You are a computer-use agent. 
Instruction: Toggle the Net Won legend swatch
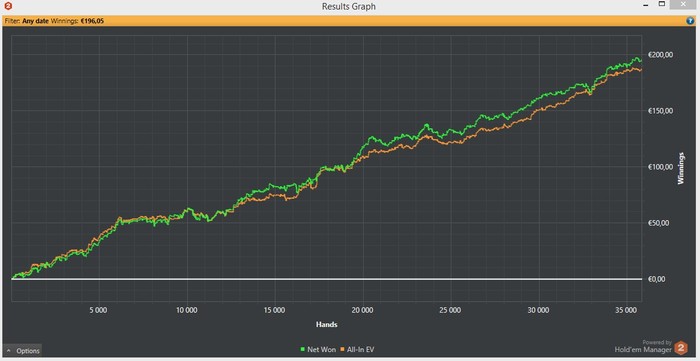304,350
